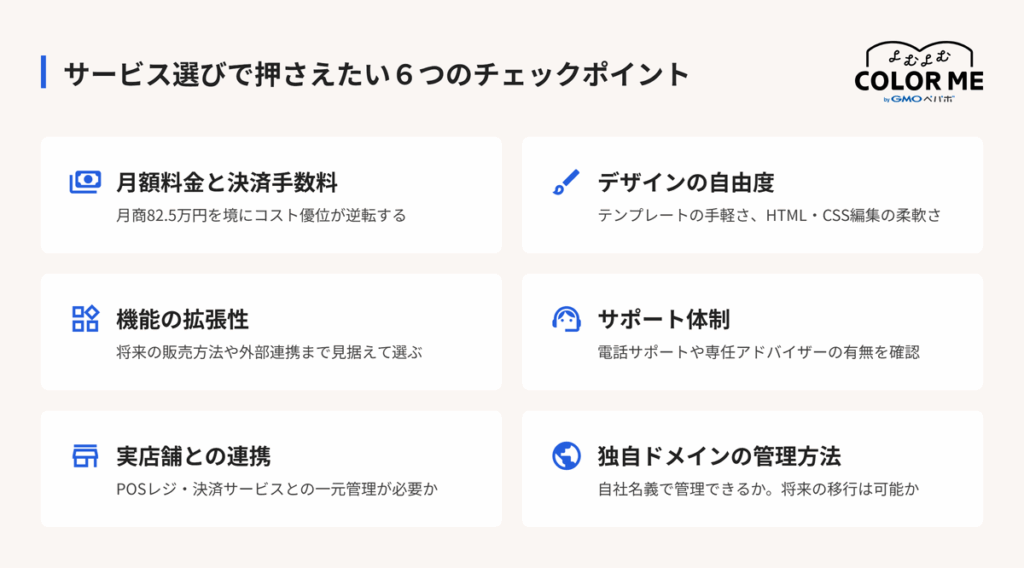Click the 自社名義で管理できるか description text
The height and width of the screenshot is (568, 1024).
758,489
